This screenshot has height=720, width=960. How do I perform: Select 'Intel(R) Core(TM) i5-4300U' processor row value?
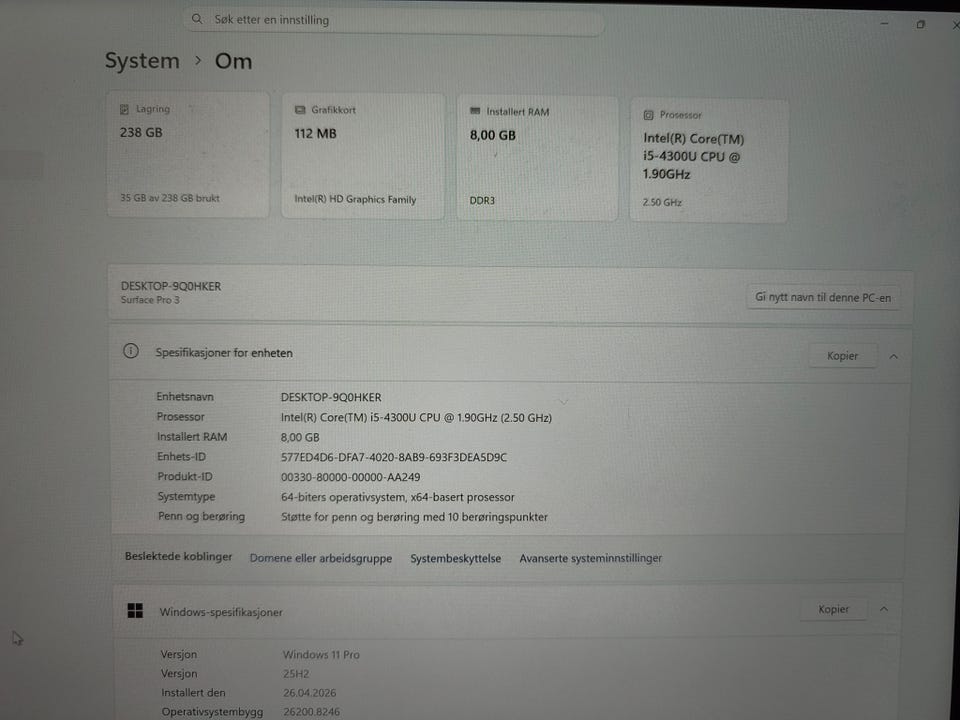[416, 418]
